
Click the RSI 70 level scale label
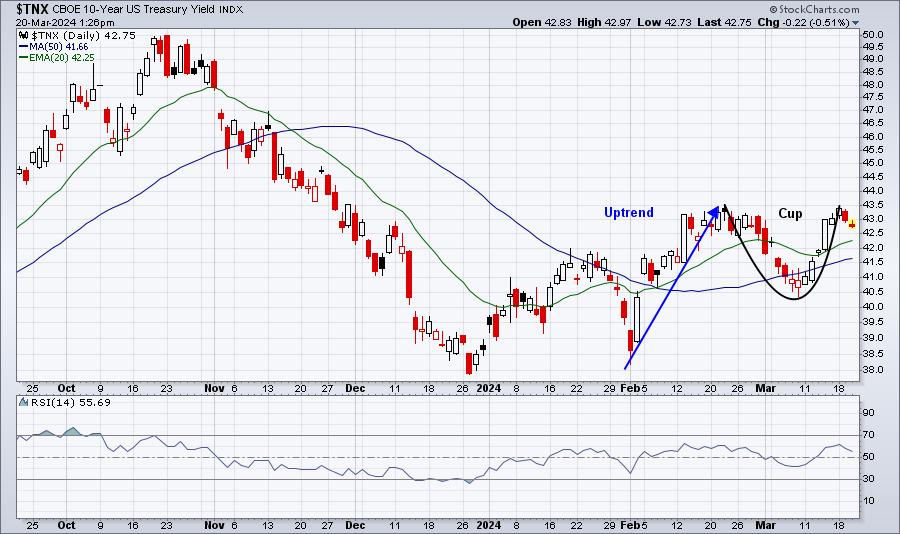coord(868,435)
